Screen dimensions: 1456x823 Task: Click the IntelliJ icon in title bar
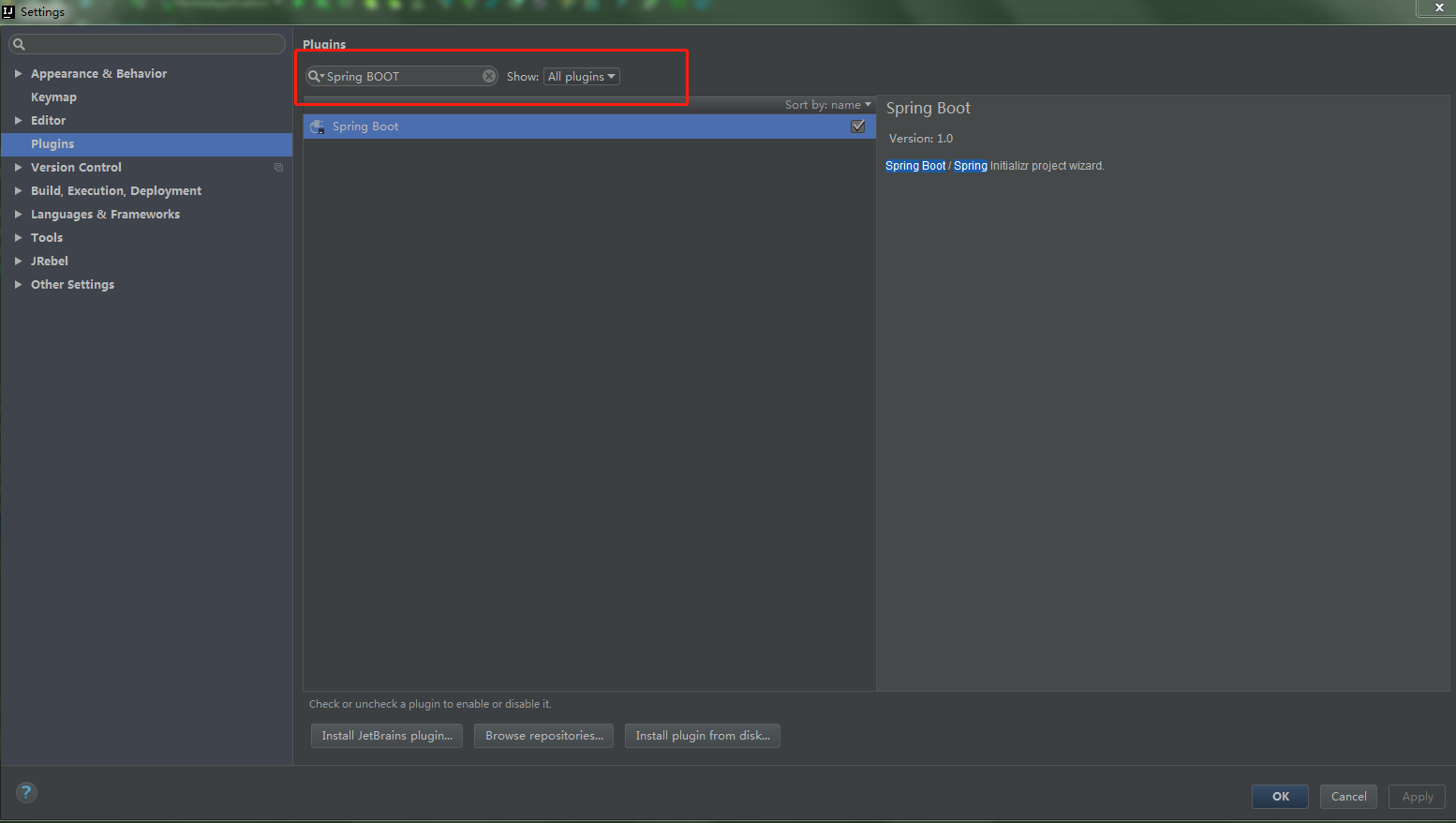(x=8, y=11)
